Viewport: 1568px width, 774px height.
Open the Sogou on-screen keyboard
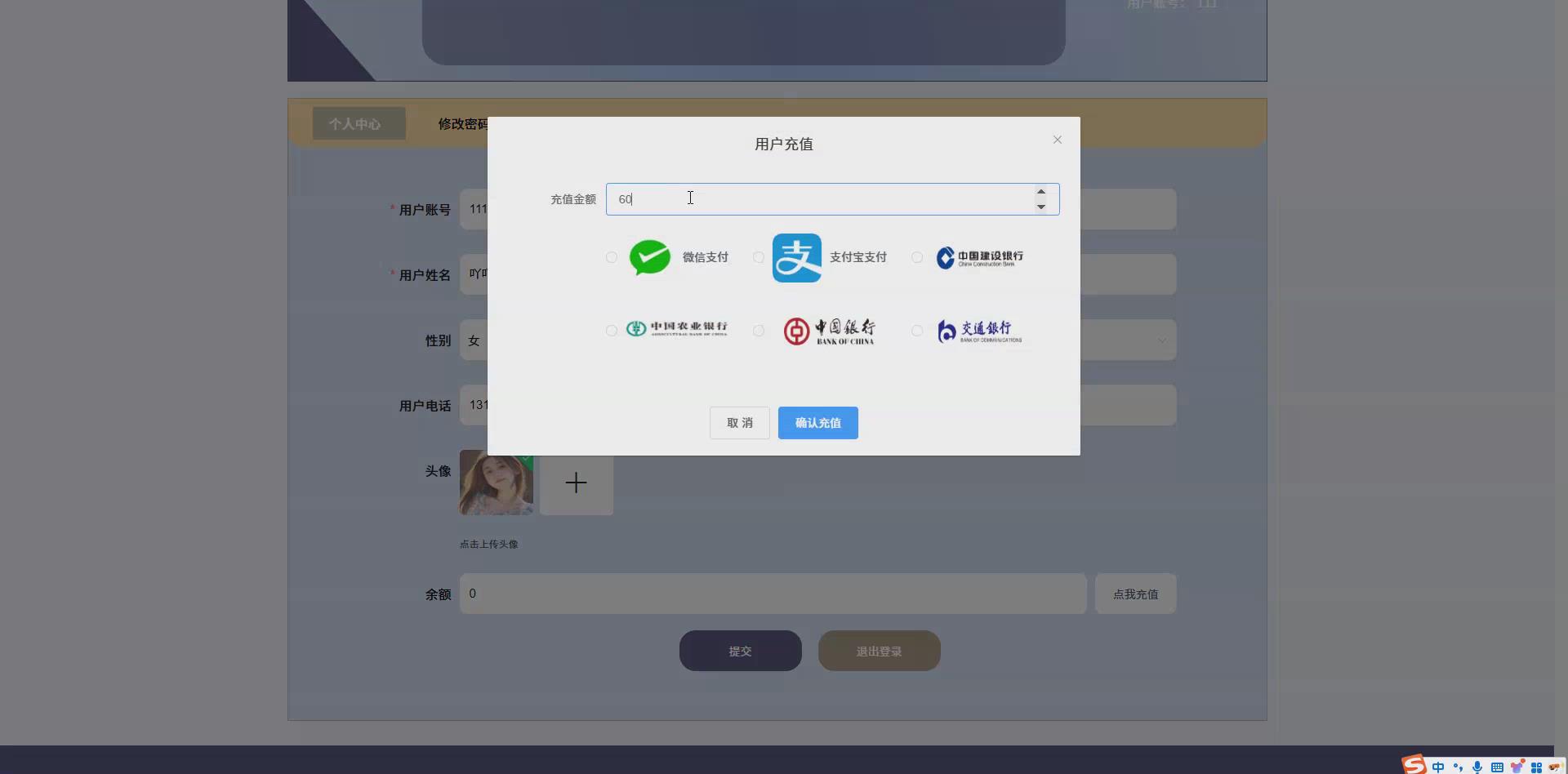click(1495, 767)
